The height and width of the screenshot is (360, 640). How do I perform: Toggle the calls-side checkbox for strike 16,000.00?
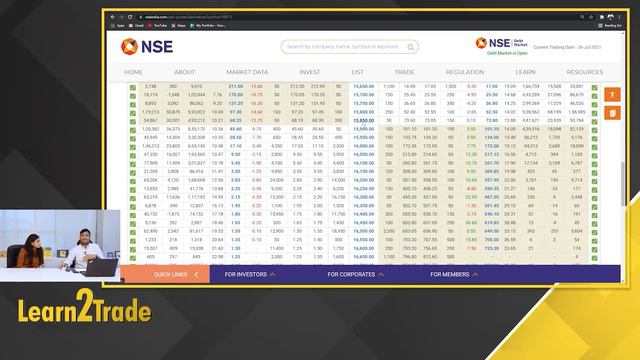point(133,147)
